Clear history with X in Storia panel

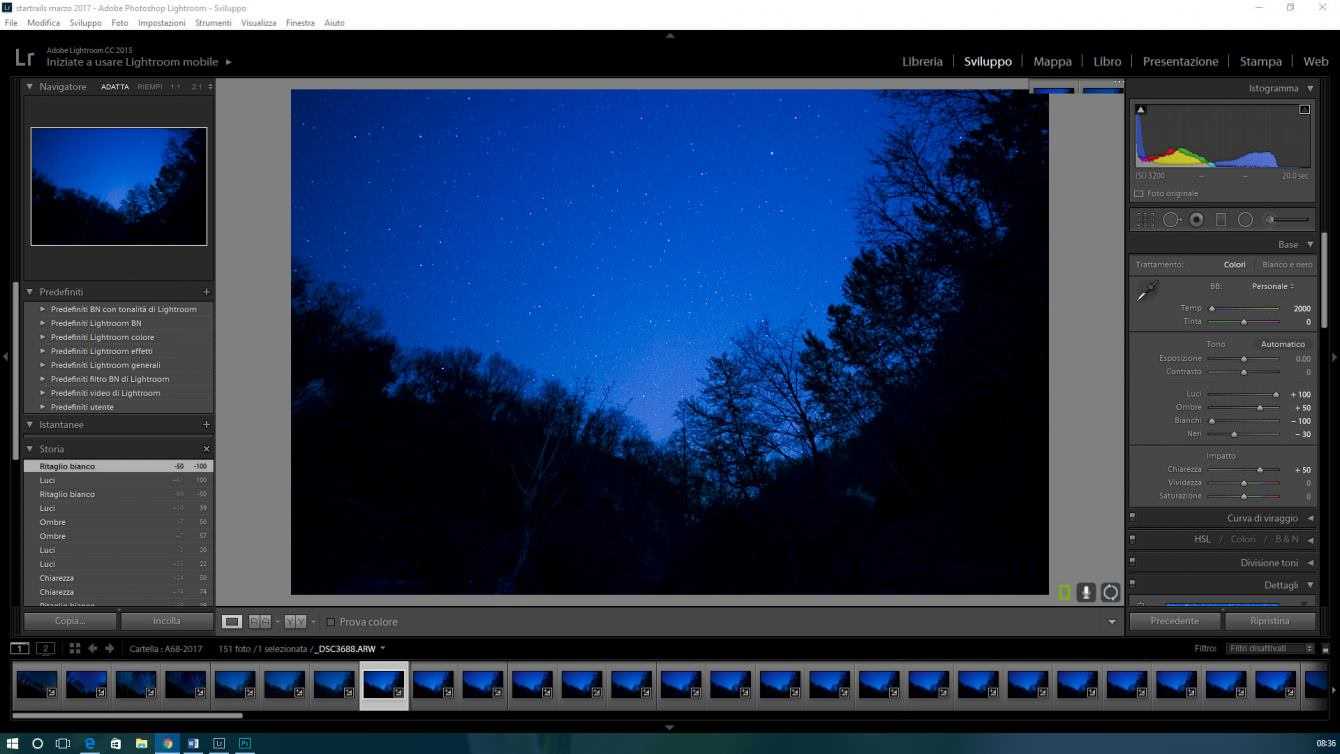(x=207, y=449)
